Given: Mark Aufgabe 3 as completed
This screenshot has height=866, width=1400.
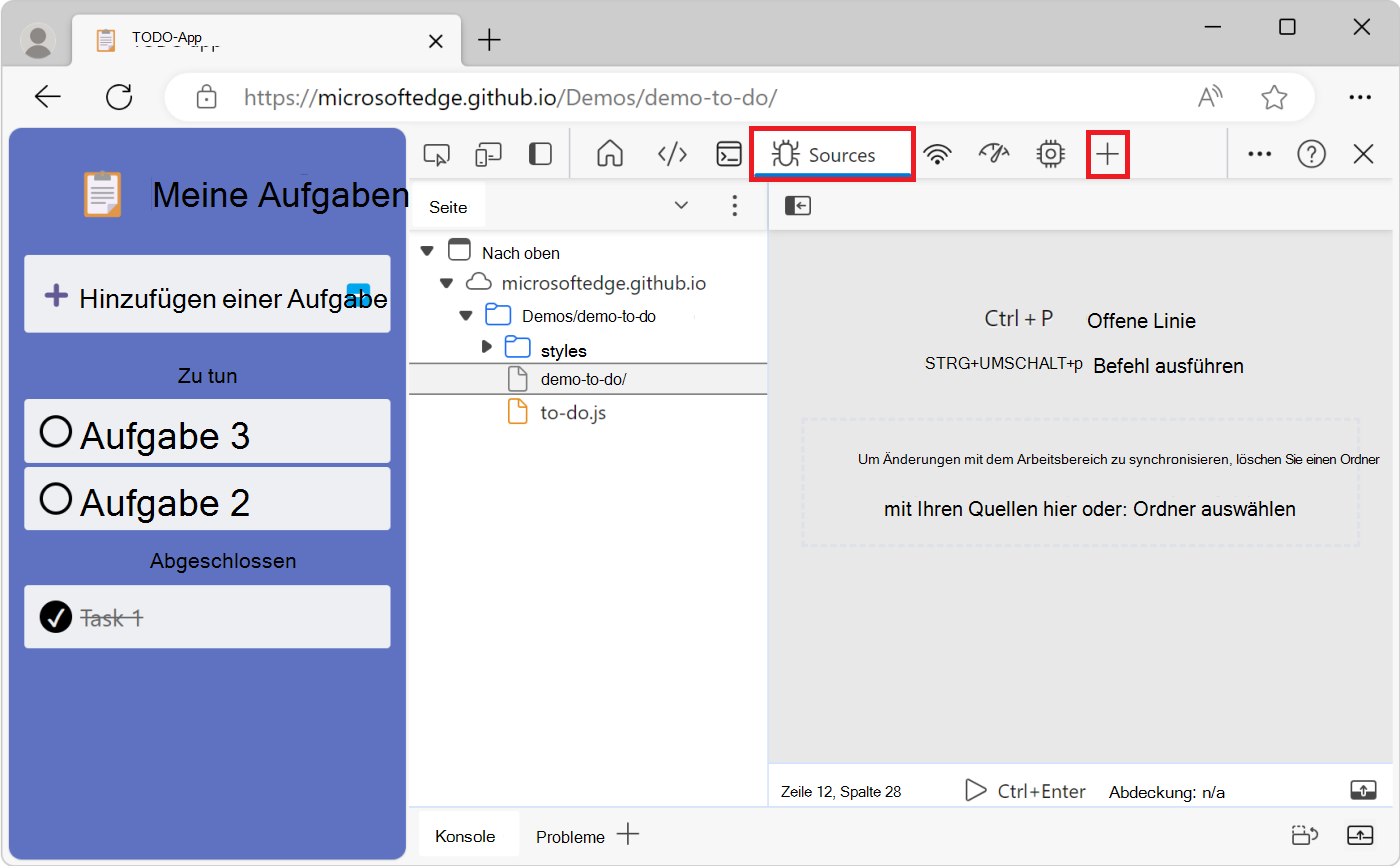Looking at the screenshot, I should coord(55,431).
